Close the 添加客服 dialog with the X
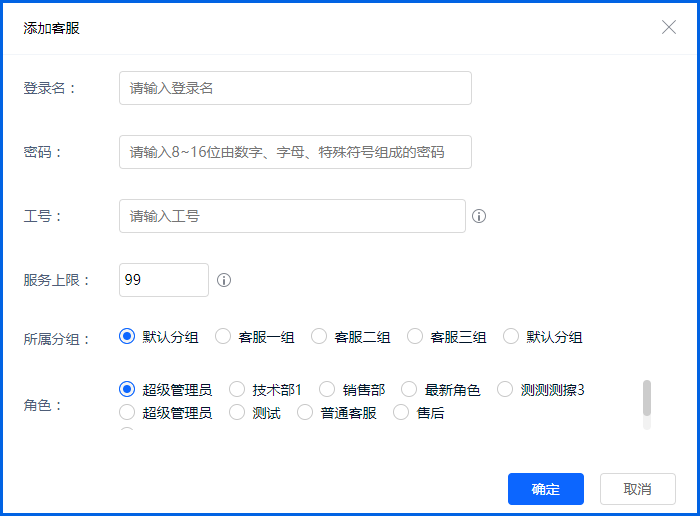Viewport: 700px width, 516px height. pos(668,27)
